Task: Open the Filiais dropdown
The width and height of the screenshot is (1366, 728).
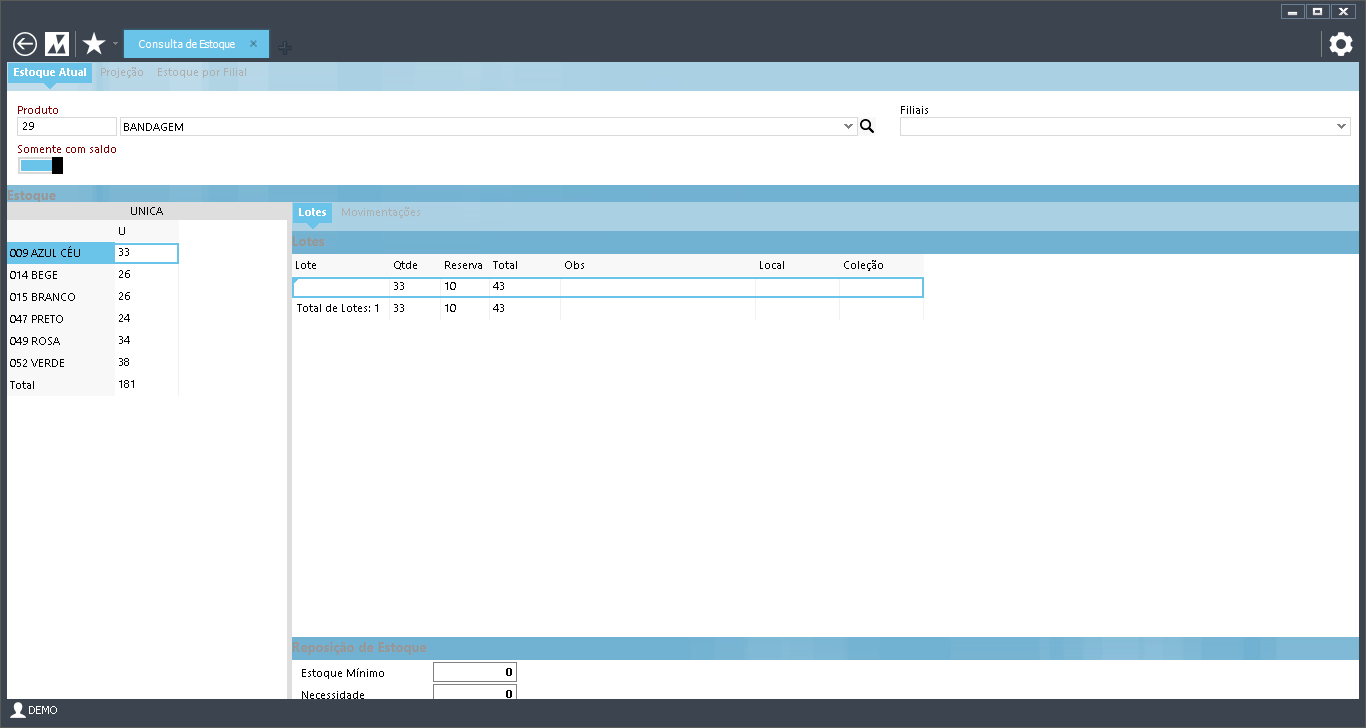Action: tap(1341, 127)
